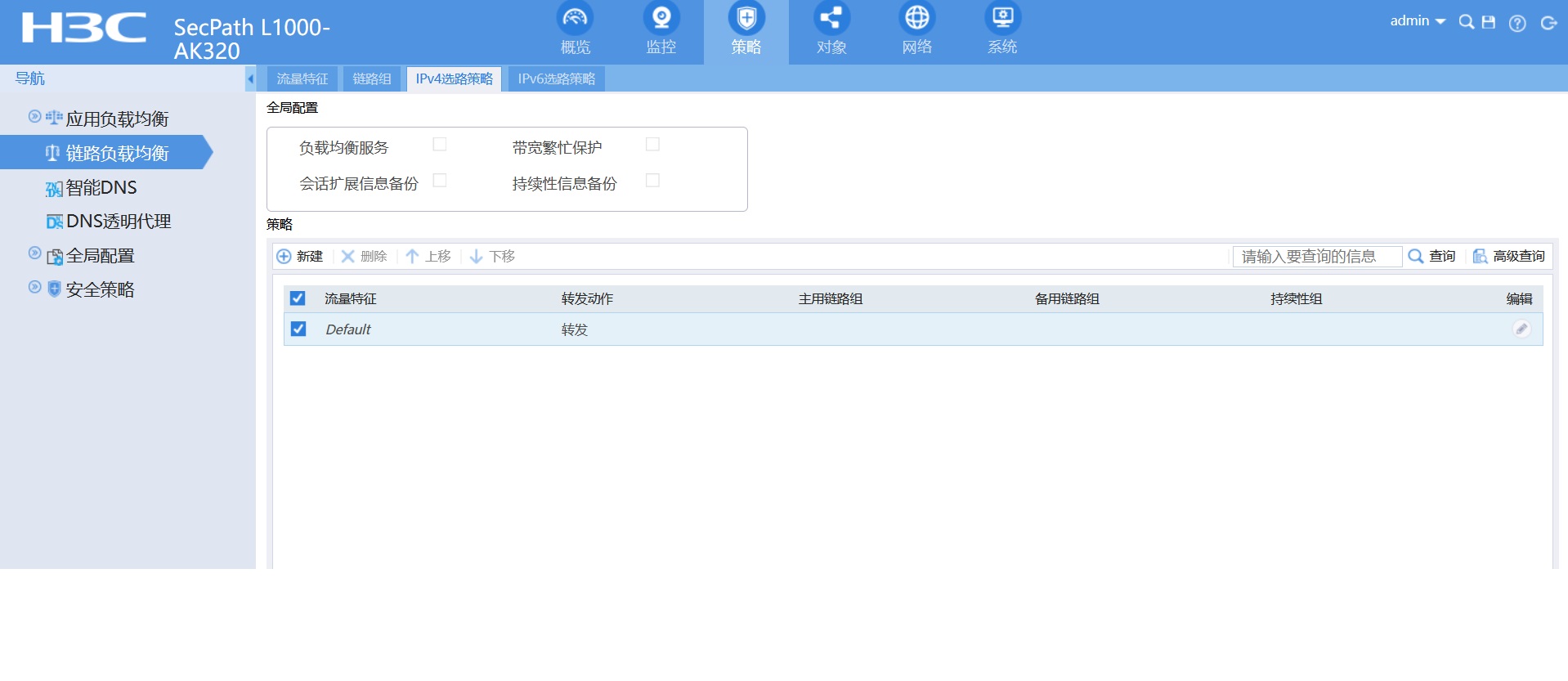The height and width of the screenshot is (681, 1568).
Task: Select the 链路负载均衡 navigation item
Action: tap(118, 154)
